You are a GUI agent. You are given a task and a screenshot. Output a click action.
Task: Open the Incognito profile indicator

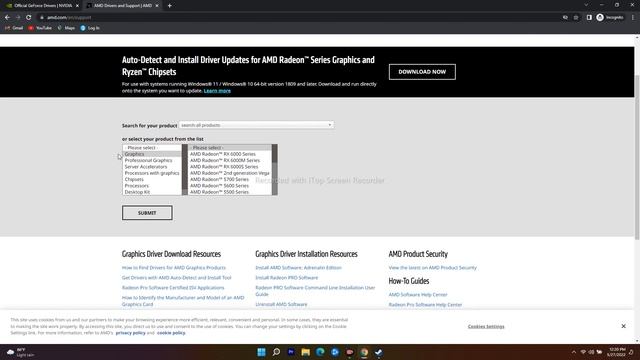[x=610, y=18]
